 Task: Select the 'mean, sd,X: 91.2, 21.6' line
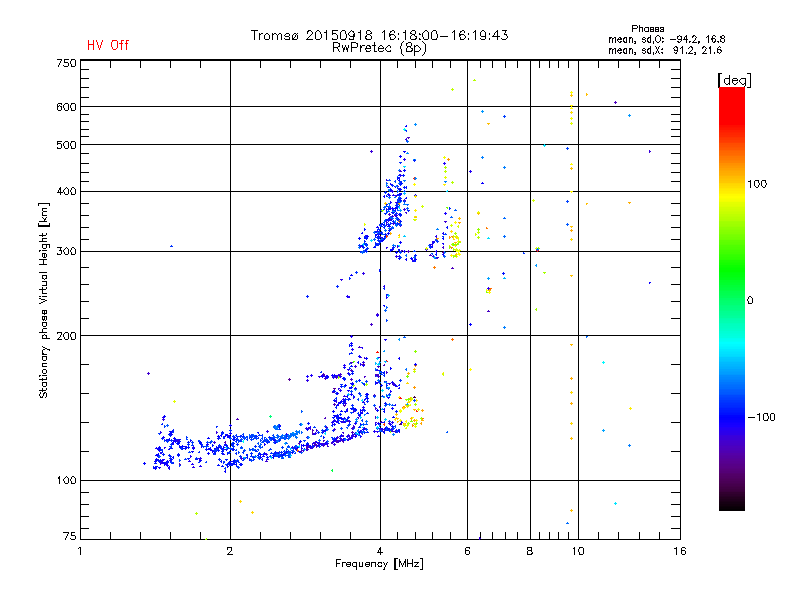(665, 50)
